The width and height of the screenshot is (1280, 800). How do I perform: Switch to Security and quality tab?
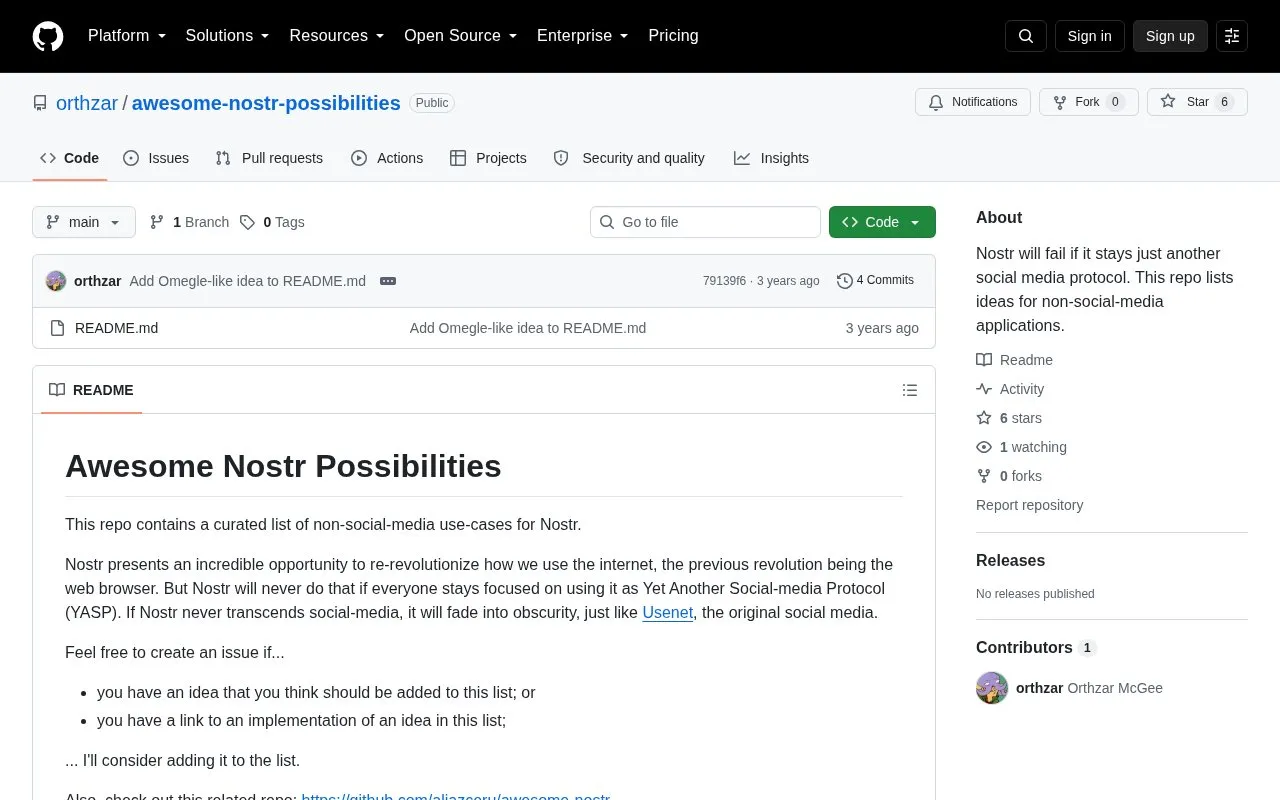click(x=629, y=158)
